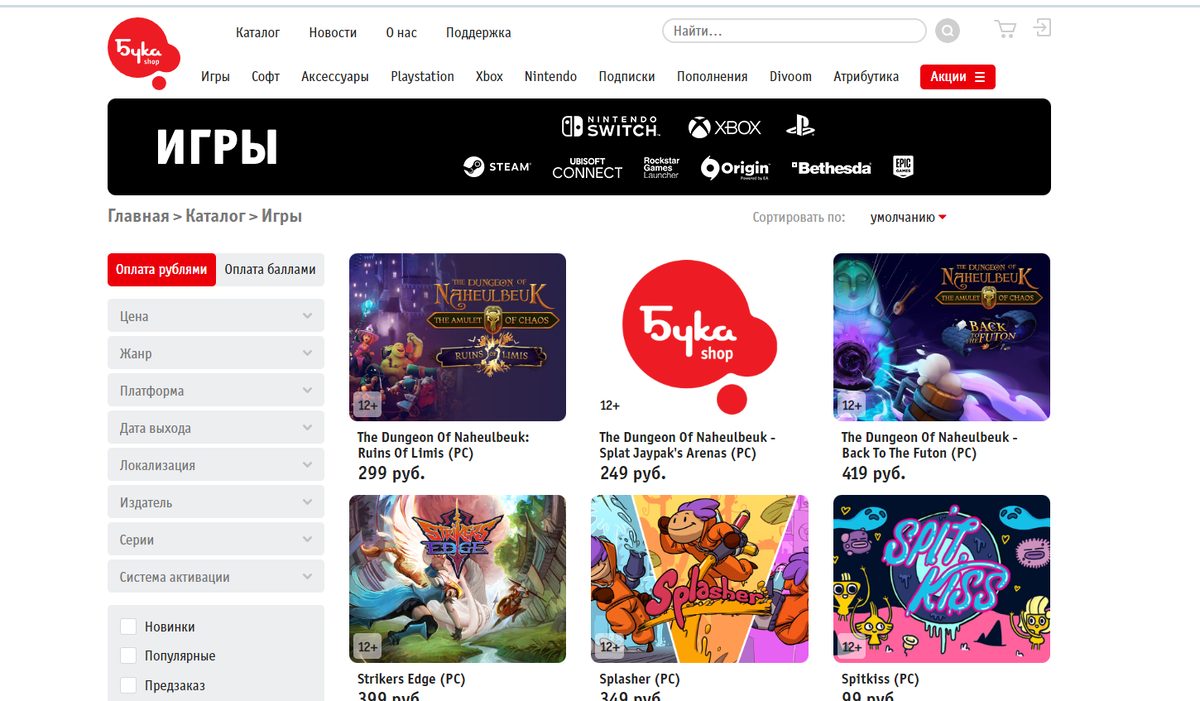Go to the Пополнения category
The width and height of the screenshot is (1200, 701).
click(x=712, y=76)
